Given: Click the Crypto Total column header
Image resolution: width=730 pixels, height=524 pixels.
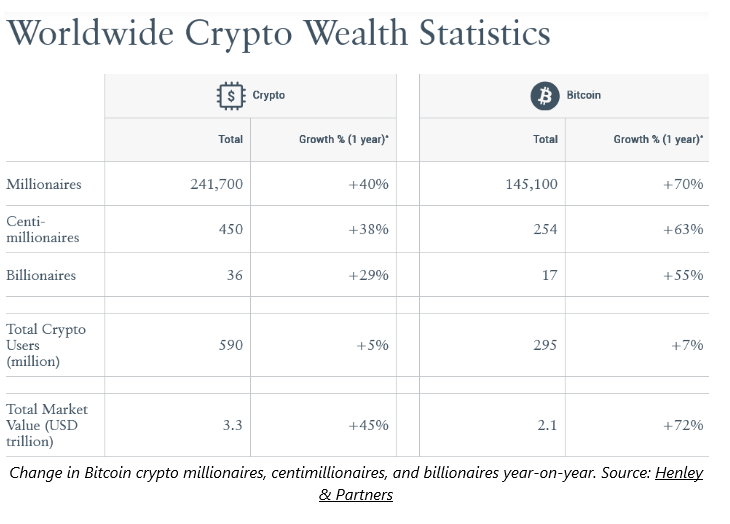Looking at the screenshot, I should coord(230,139).
